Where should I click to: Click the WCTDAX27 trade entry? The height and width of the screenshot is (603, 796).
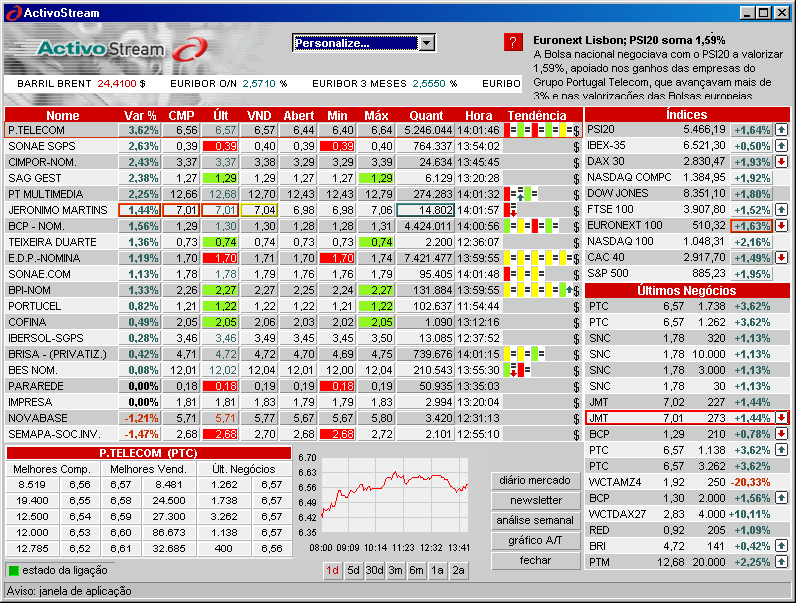(x=687, y=514)
